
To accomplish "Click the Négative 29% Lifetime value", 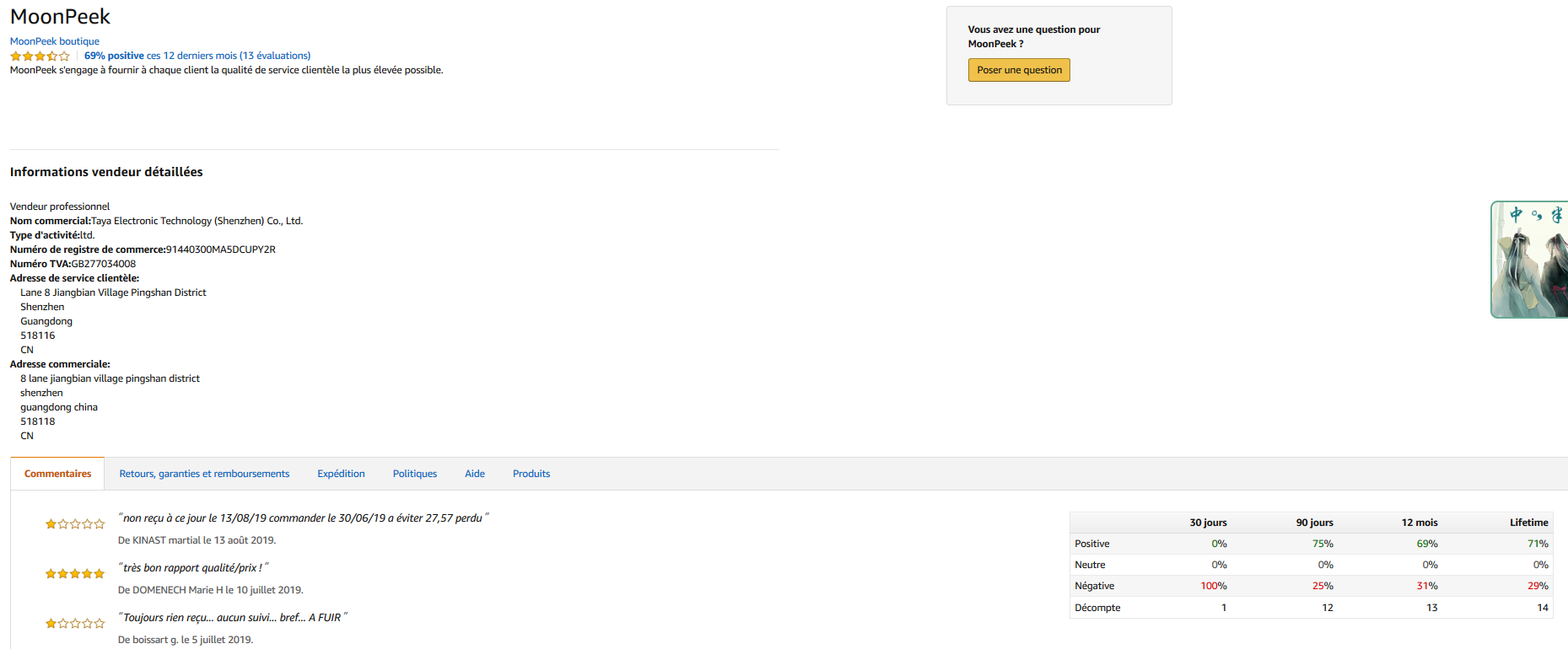I will coord(1538,586).
